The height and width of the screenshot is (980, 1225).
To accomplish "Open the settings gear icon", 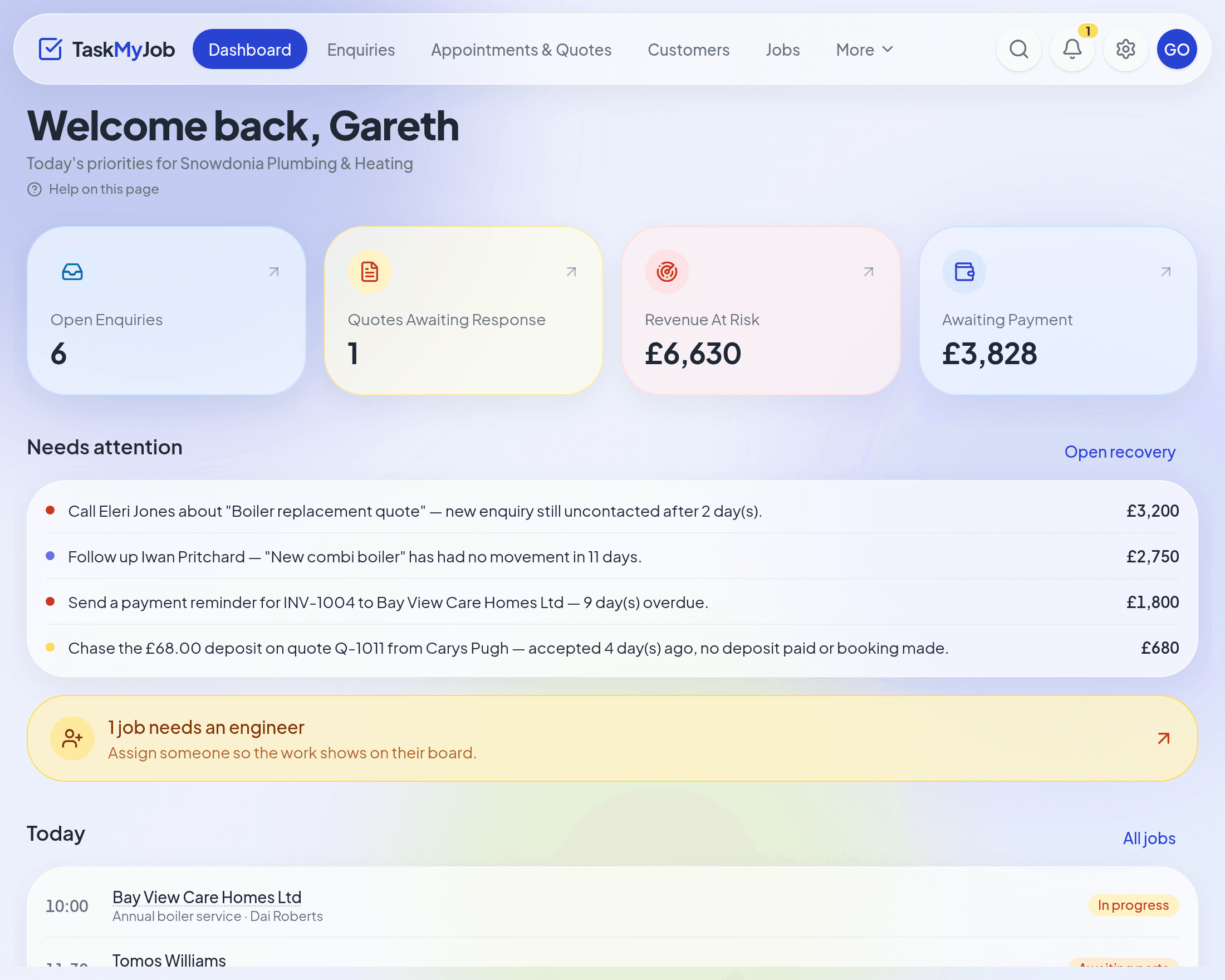I will [1125, 50].
